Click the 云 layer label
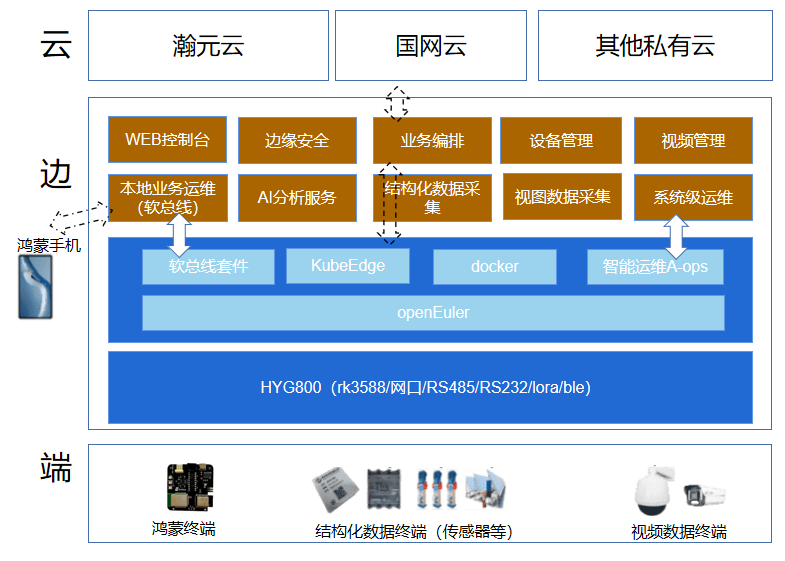Image resolution: width=785 pixels, height=561 pixels. tap(56, 45)
